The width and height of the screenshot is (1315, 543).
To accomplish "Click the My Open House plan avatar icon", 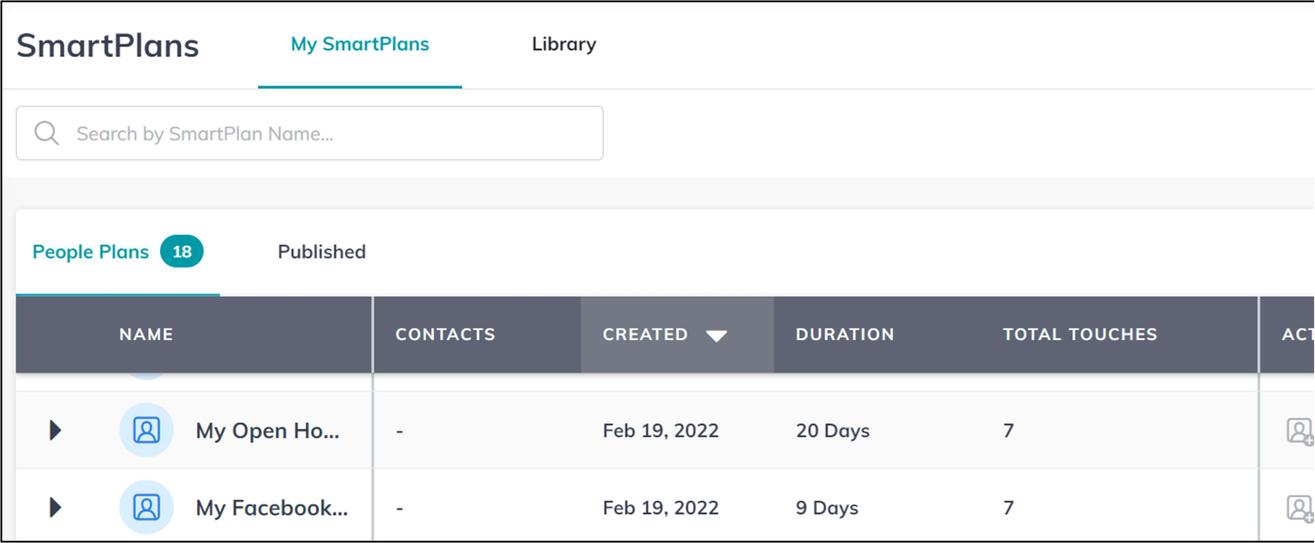I will [146, 430].
